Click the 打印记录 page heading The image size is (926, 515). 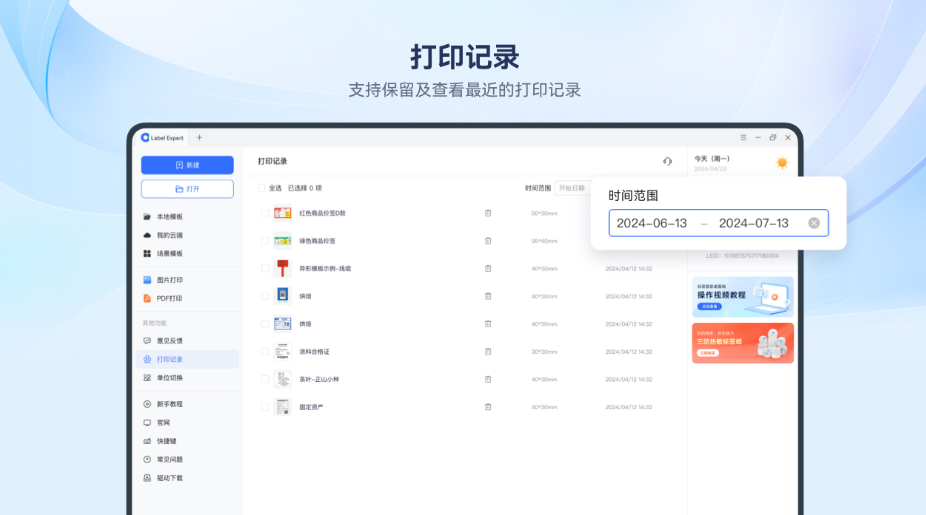coord(272,161)
